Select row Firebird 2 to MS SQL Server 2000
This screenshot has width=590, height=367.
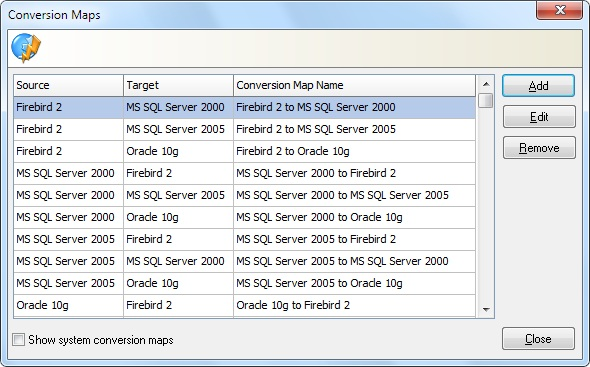[x=245, y=107]
